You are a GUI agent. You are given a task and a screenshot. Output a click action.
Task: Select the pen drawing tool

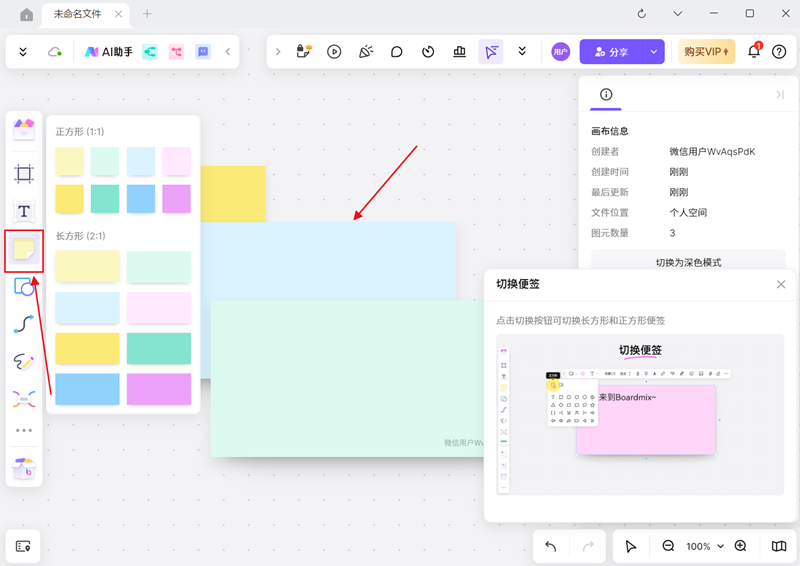(24, 361)
